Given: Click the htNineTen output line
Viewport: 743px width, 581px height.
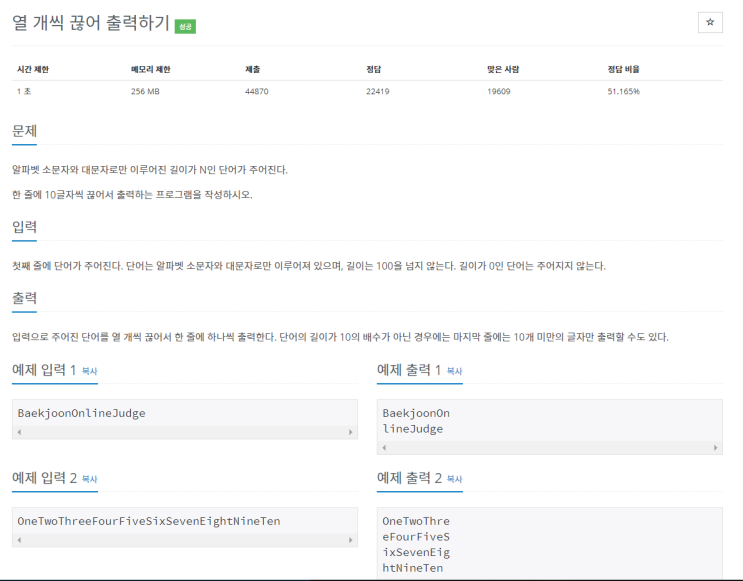Looking at the screenshot, I should coord(413,568).
